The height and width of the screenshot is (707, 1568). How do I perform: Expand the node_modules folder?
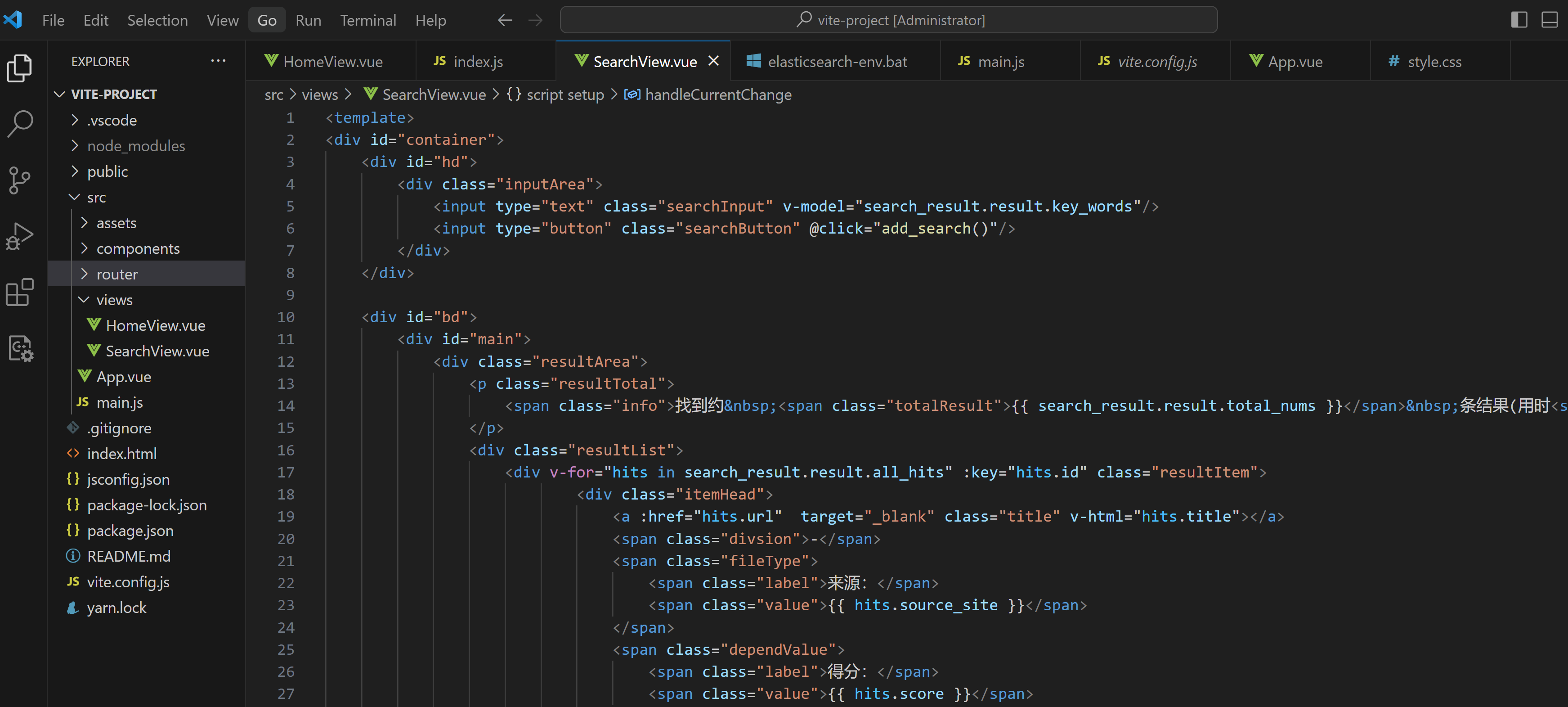click(x=146, y=145)
